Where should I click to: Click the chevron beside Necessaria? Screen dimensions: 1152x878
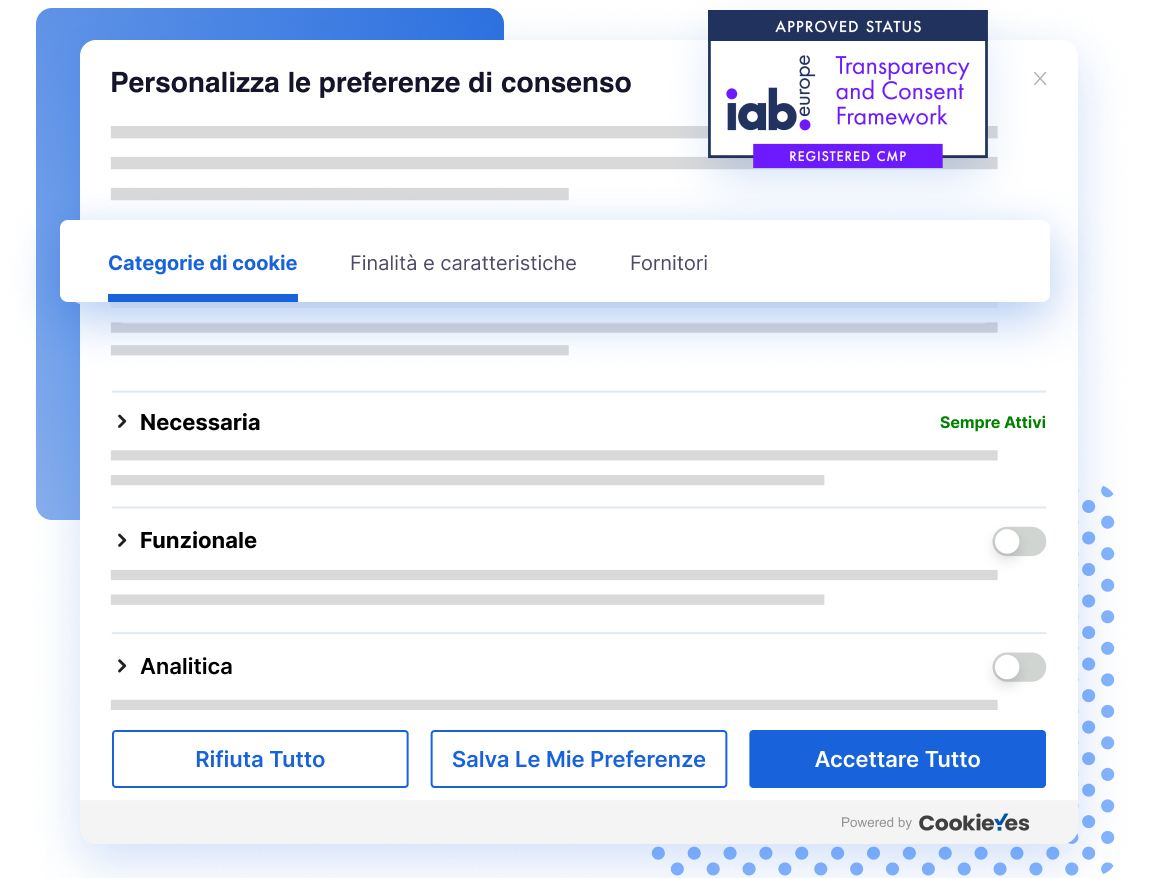(123, 422)
